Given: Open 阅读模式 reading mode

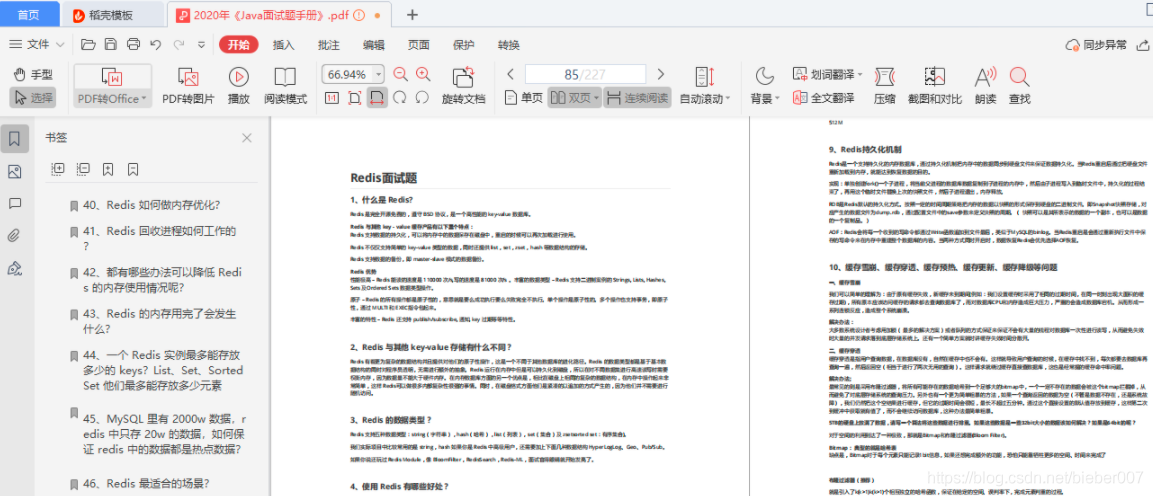Looking at the screenshot, I should [x=285, y=85].
